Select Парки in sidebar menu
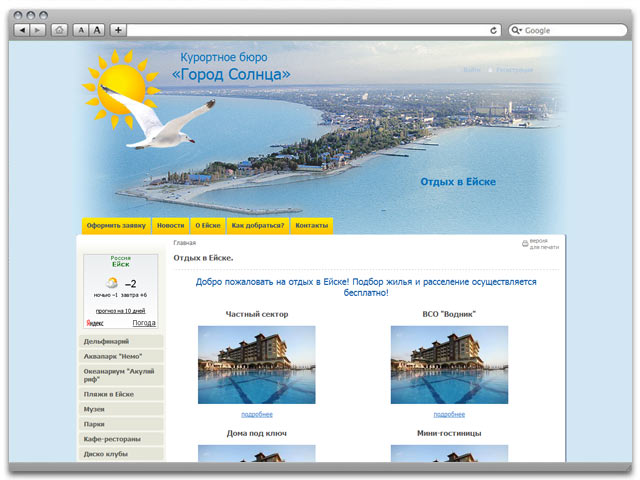The image size is (640, 480). tap(121, 424)
